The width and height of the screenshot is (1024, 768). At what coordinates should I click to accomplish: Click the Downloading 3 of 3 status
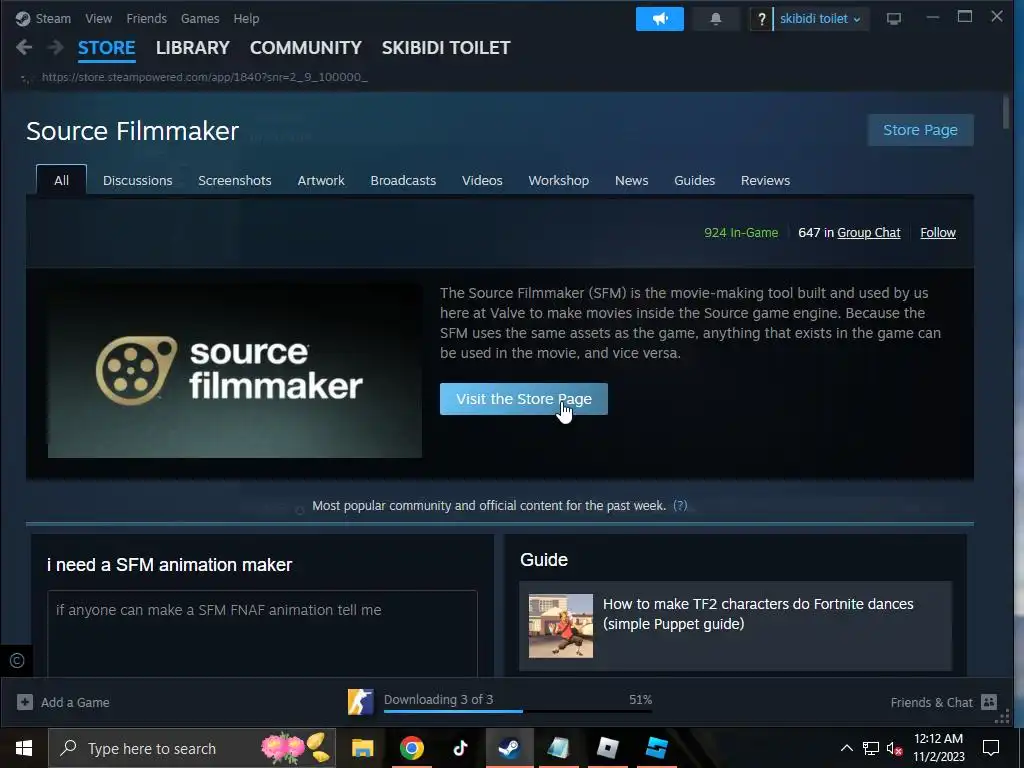pos(438,699)
